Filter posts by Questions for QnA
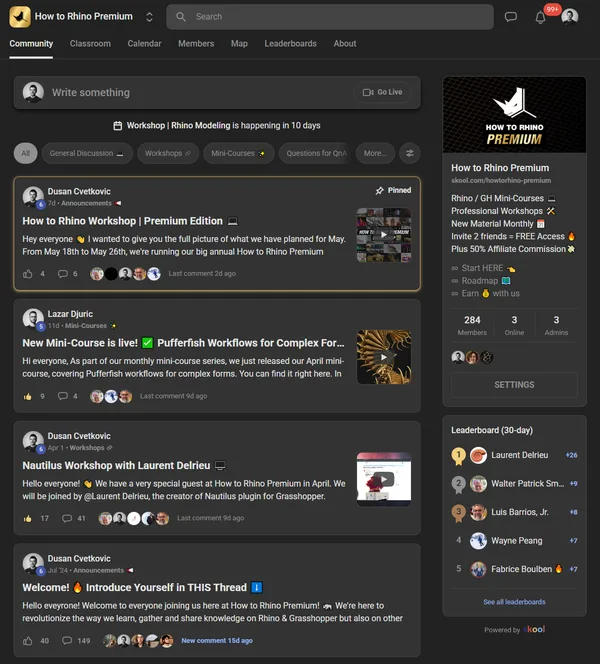Screen dimensions: 600x664 (x=314, y=153)
